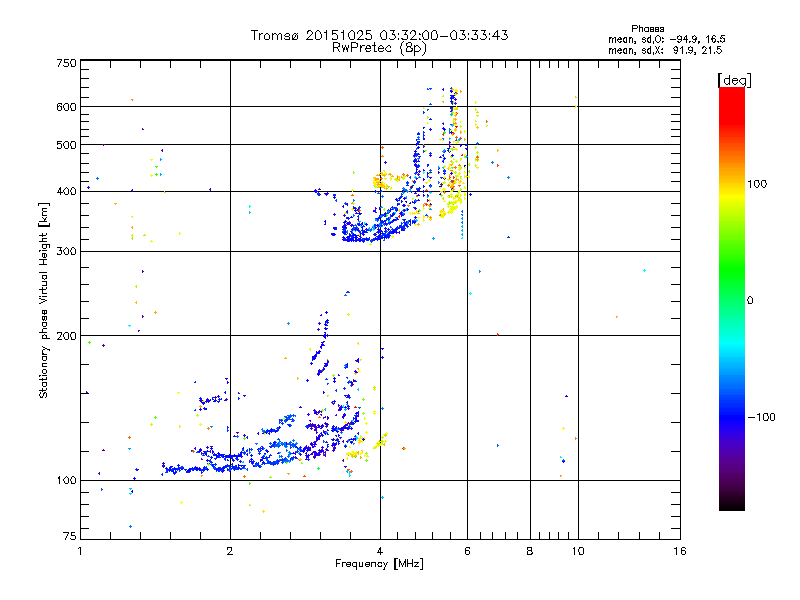Image resolution: width=800 pixels, height=600 pixels.
Task: Click the y-axis tick label '600'
Action: (x=66, y=107)
